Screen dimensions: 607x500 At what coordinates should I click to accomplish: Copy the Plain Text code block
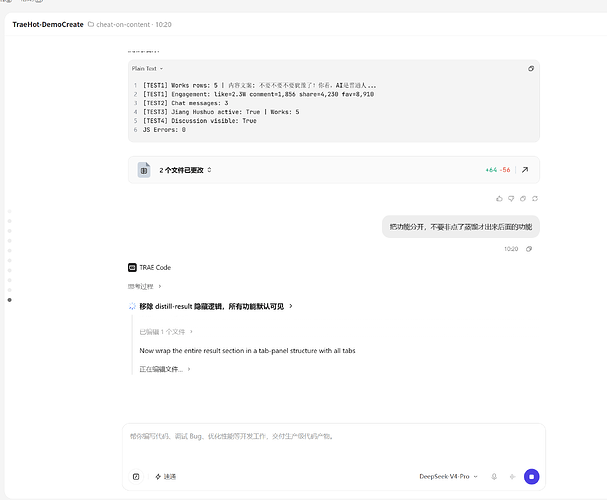[x=531, y=68]
